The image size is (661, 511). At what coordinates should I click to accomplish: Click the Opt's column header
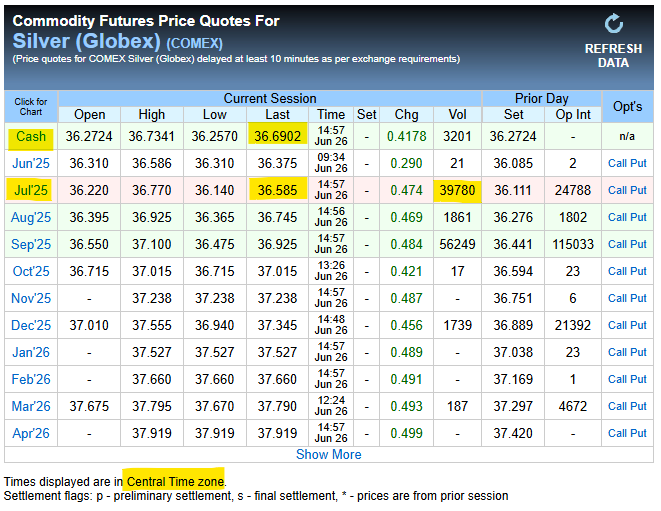pos(628,106)
